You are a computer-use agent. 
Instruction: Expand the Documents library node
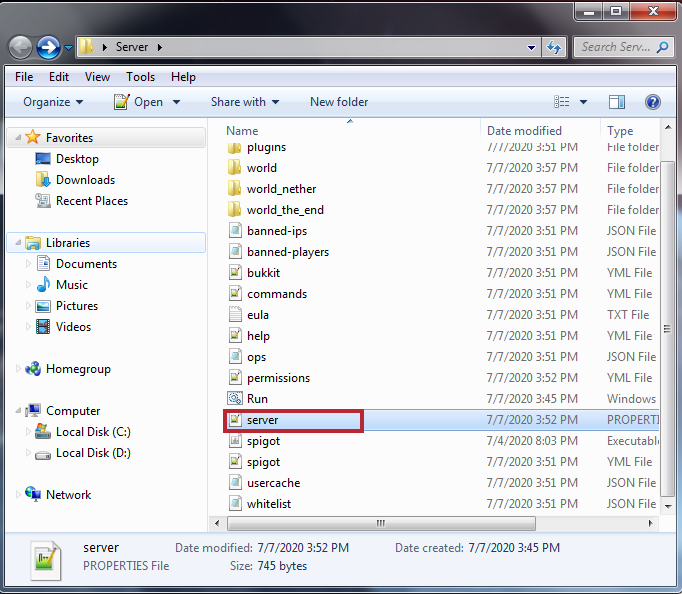click(x=28, y=264)
